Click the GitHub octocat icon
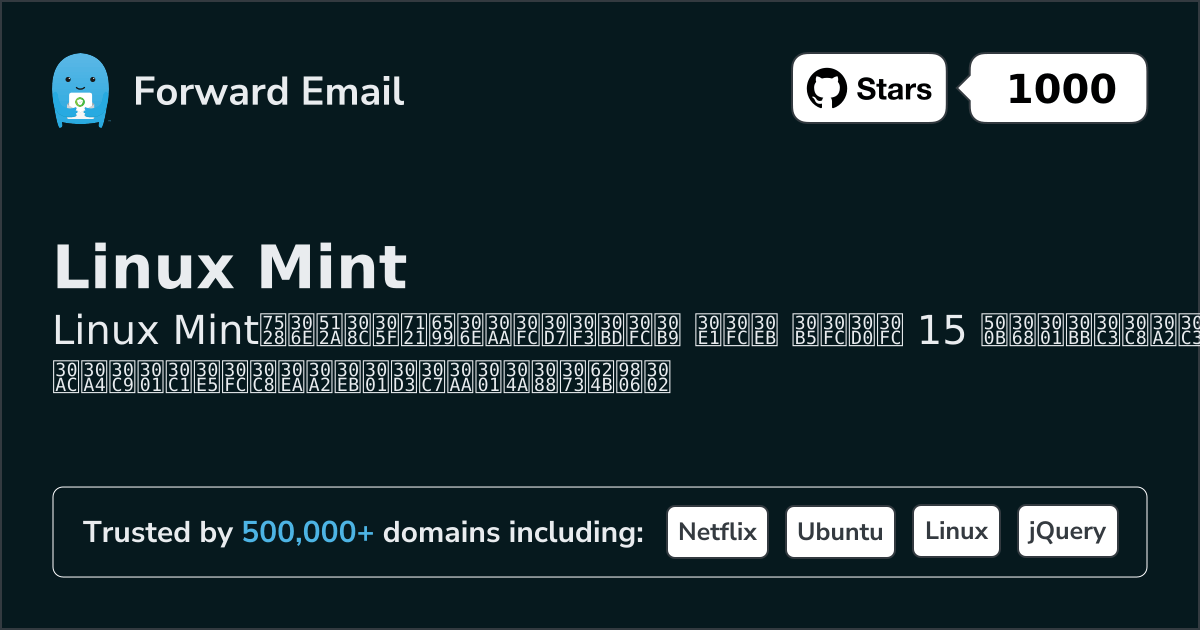The height and width of the screenshot is (630, 1200). [827, 89]
